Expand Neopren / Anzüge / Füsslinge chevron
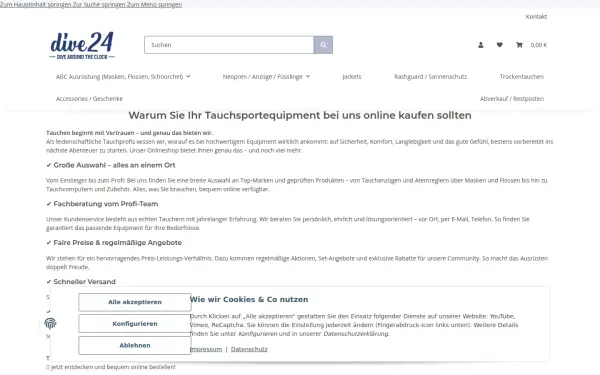 coord(308,77)
